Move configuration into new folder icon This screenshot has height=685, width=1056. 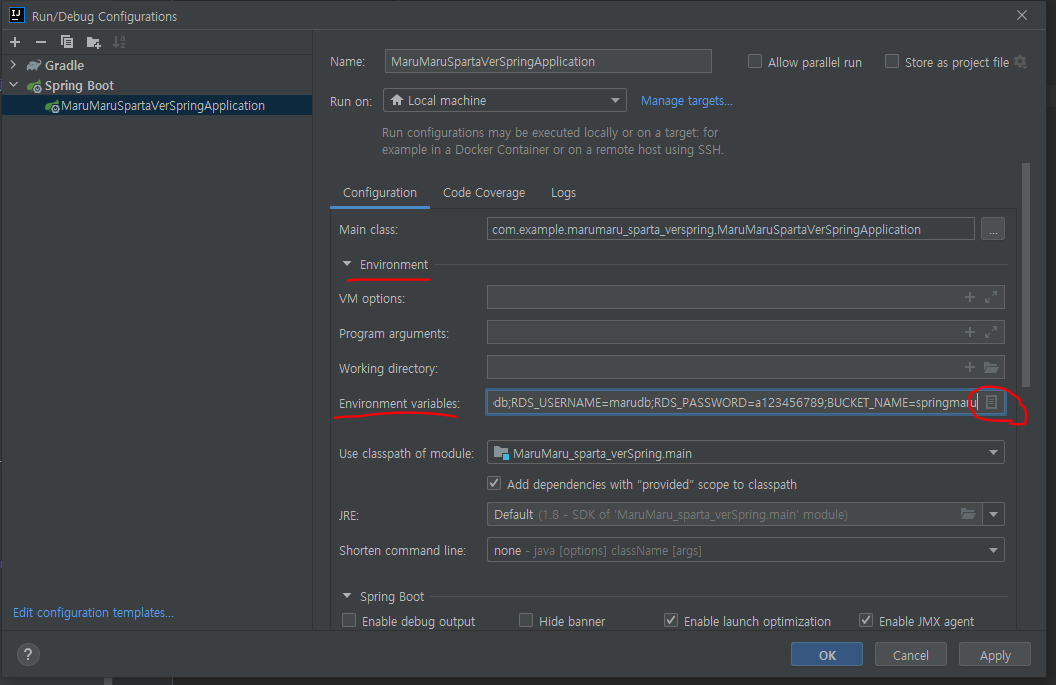click(x=94, y=42)
